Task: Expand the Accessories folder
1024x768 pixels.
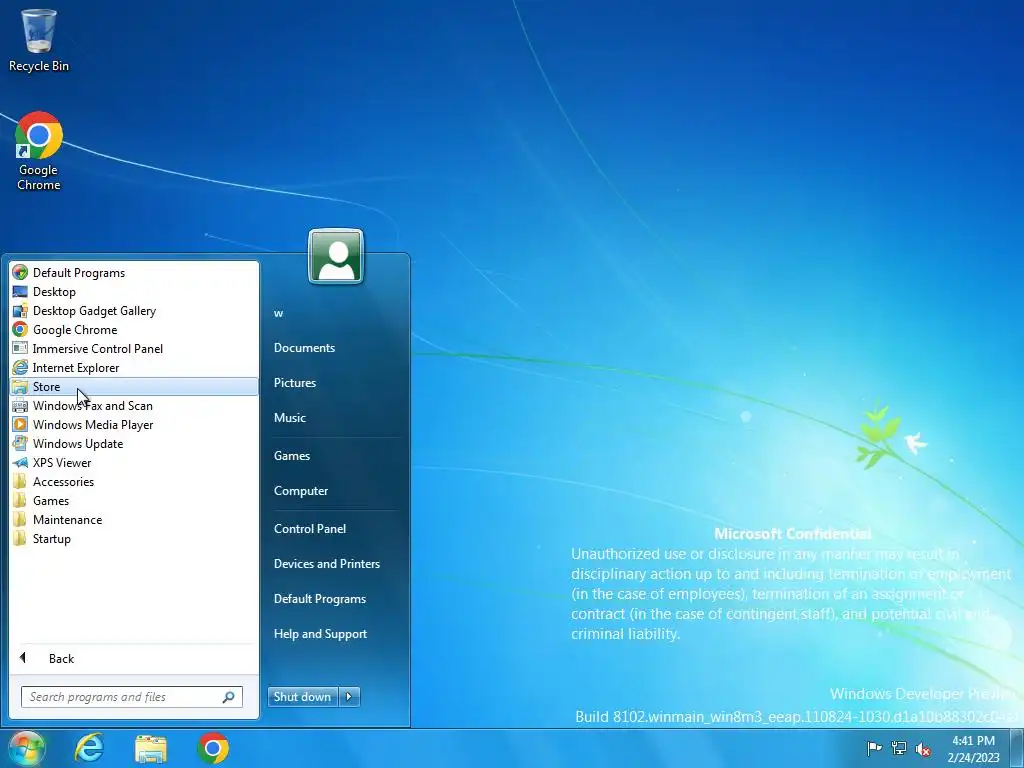Action: 134,481
